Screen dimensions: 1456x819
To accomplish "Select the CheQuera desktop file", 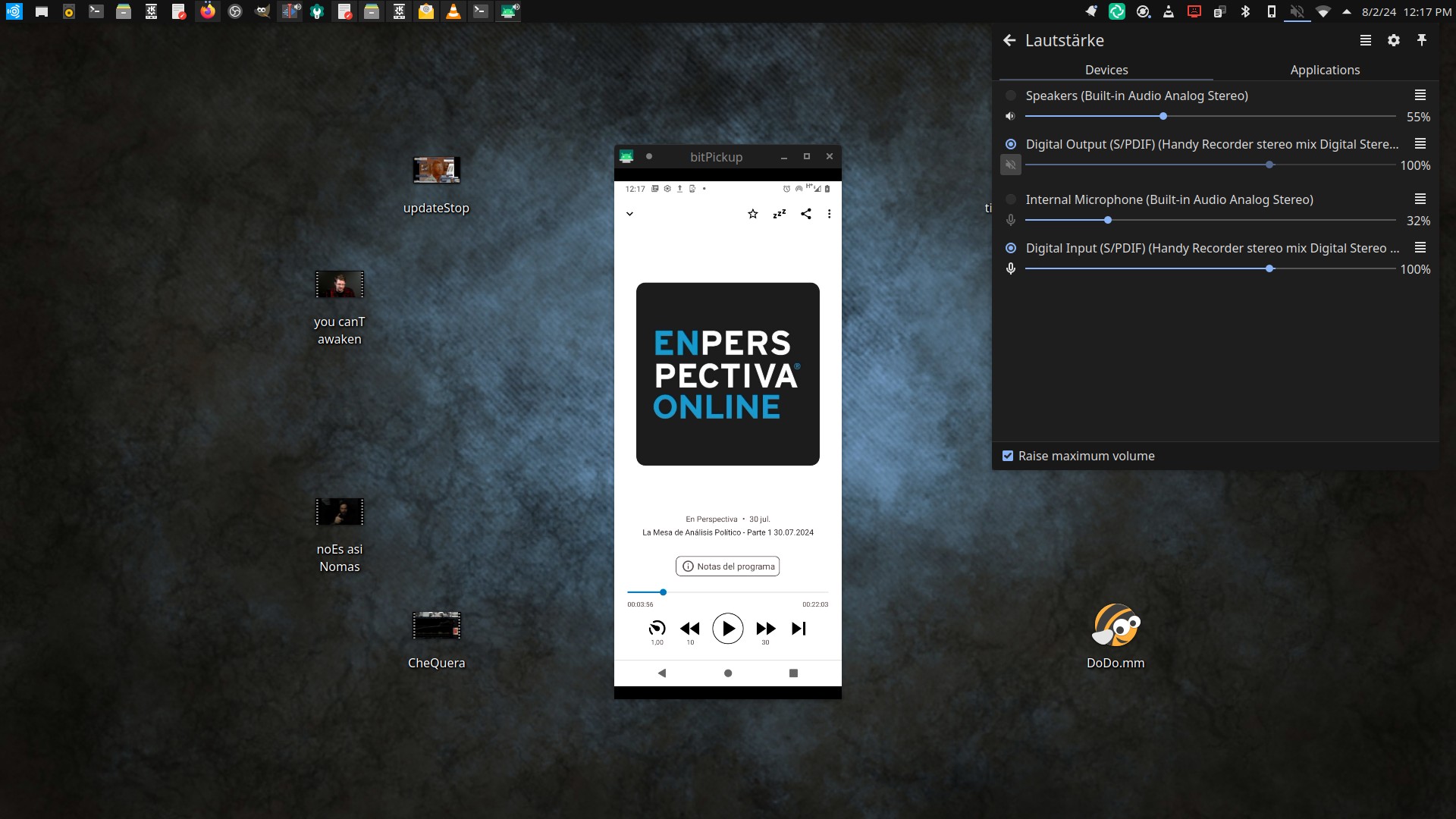I will click(x=436, y=641).
